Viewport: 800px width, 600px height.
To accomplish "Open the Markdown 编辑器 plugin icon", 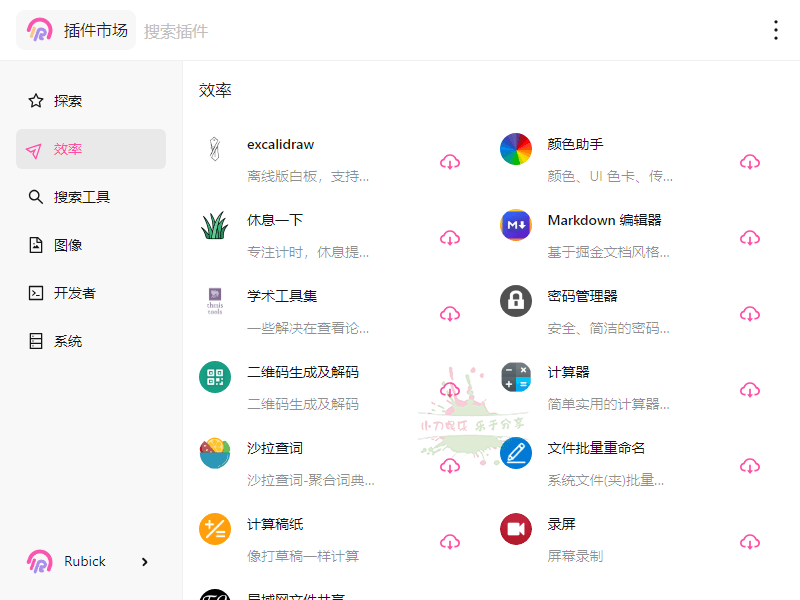I will (515, 226).
